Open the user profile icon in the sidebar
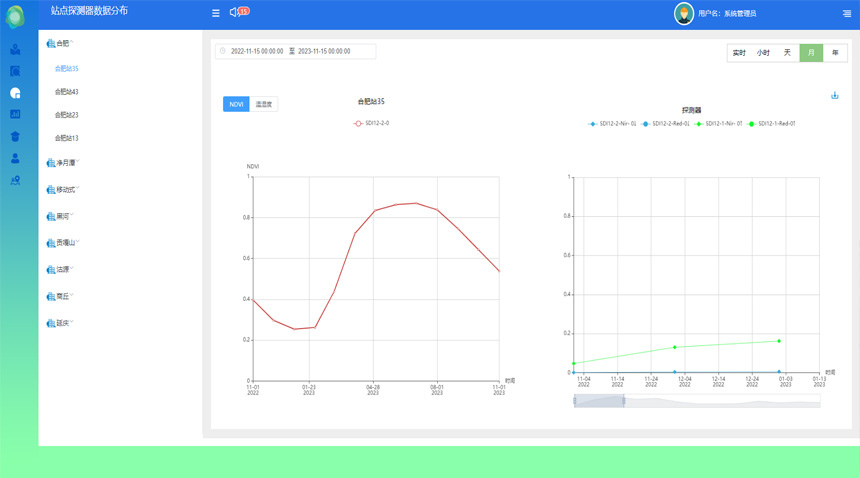This screenshot has width=860, height=478. tap(15, 158)
